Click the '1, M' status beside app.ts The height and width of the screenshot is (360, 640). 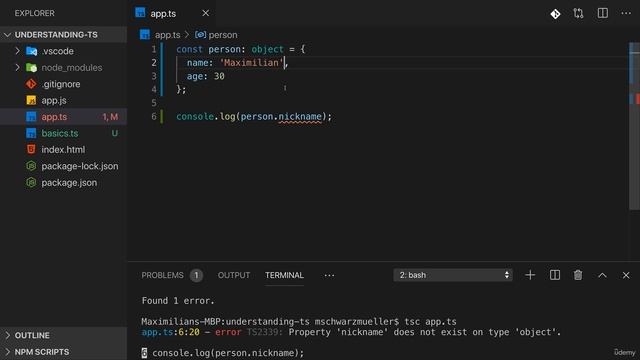pyautogui.click(x=110, y=117)
